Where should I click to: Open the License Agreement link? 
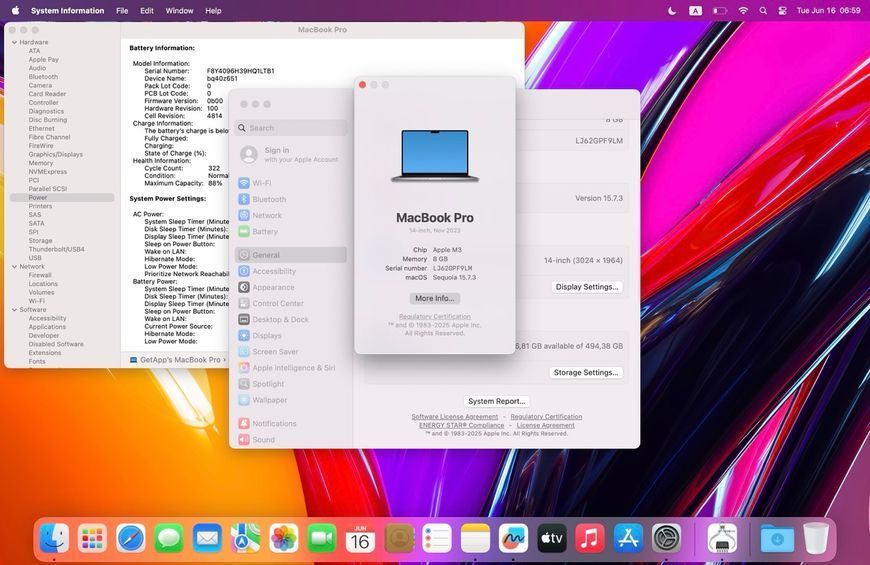pyautogui.click(x=545, y=425)
